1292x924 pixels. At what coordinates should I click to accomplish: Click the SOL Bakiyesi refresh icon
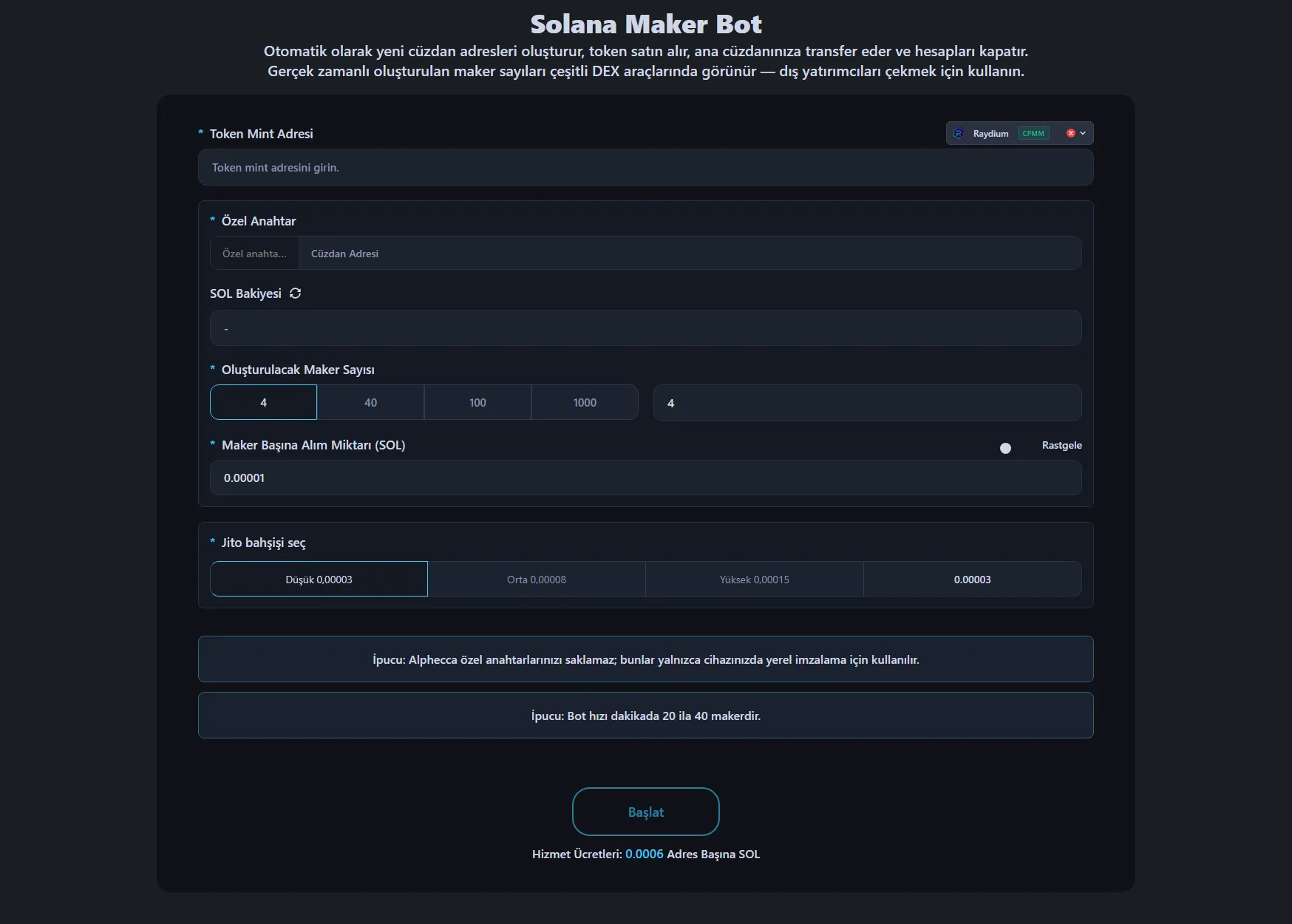click(x=295, y=293)
